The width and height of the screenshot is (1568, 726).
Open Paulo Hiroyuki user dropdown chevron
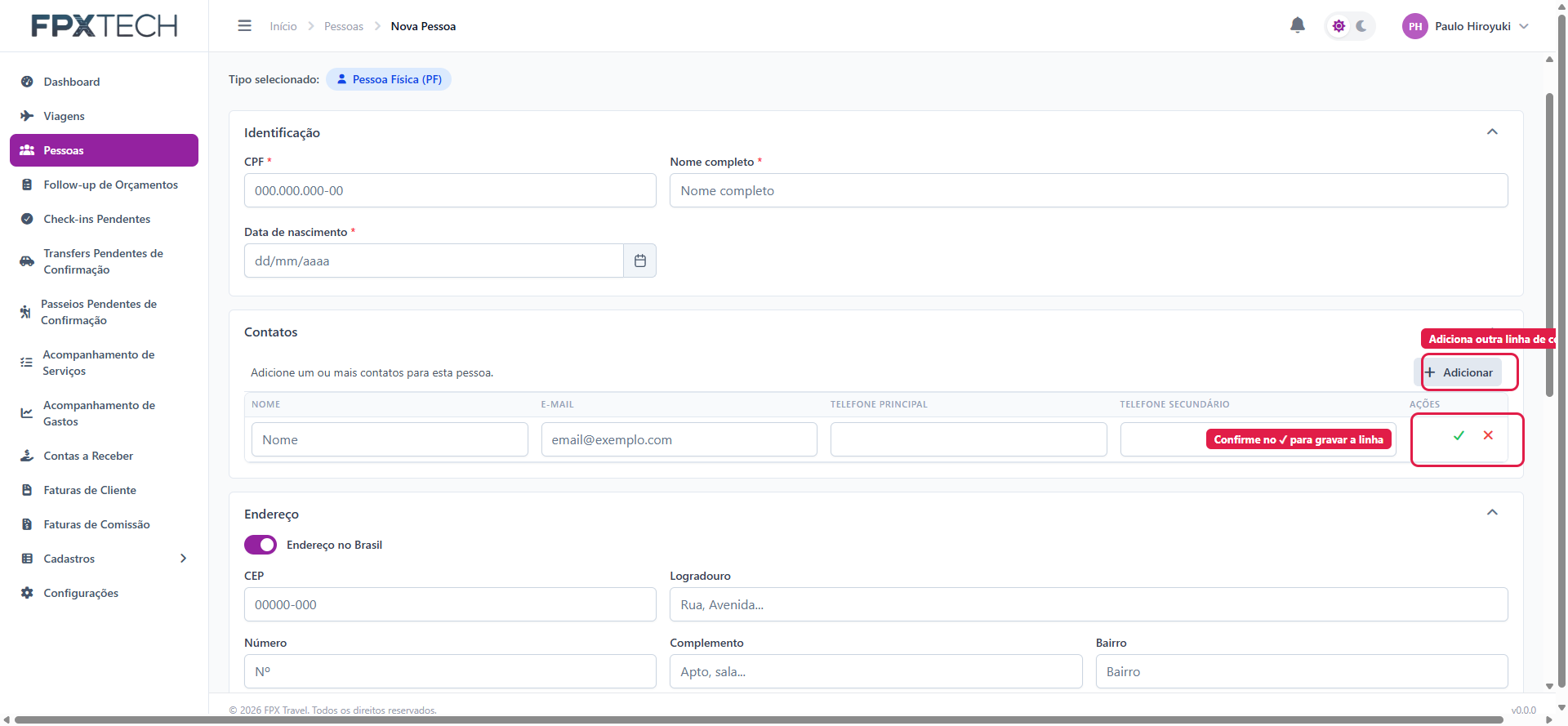coord(1524,26)
